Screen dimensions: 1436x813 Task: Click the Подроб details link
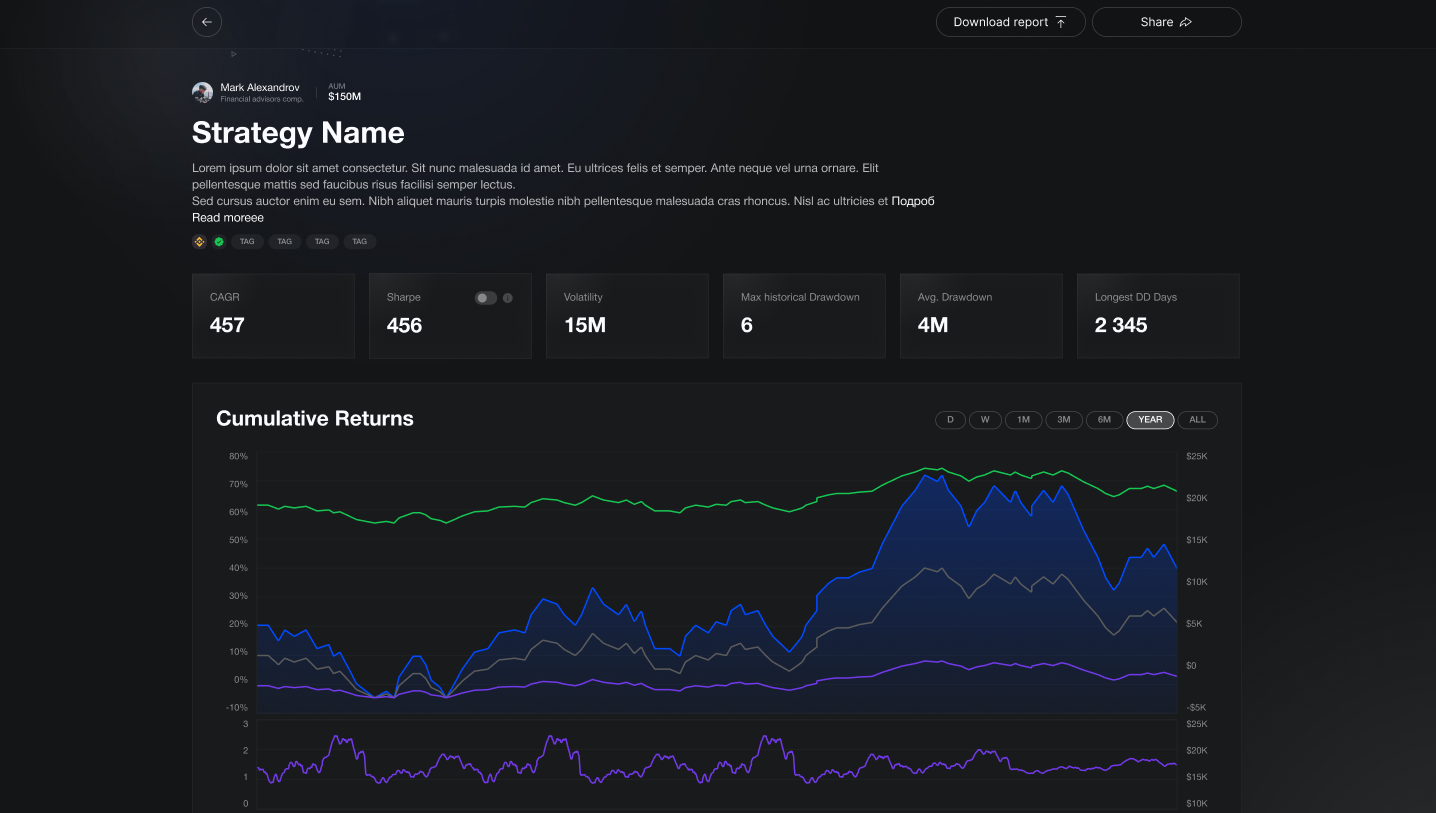point(913,201)
